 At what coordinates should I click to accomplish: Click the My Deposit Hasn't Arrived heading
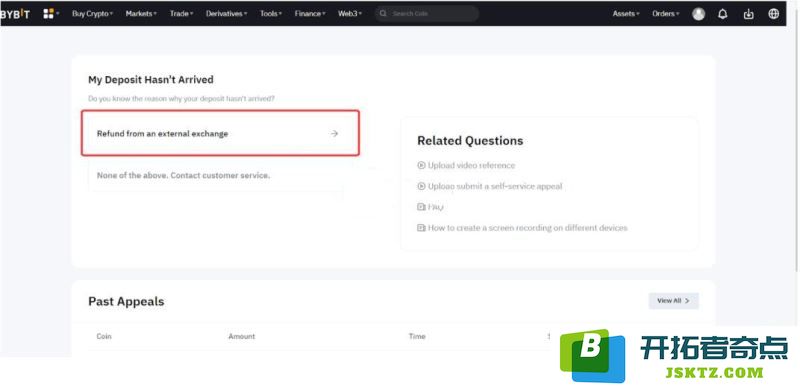point(151,80)
